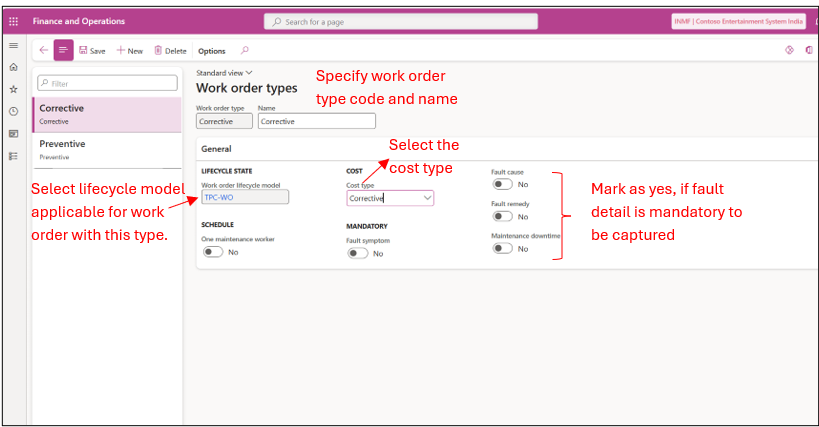Select Corrective in the list
This screenshot has height=427, width=819.
coord(107,114)
